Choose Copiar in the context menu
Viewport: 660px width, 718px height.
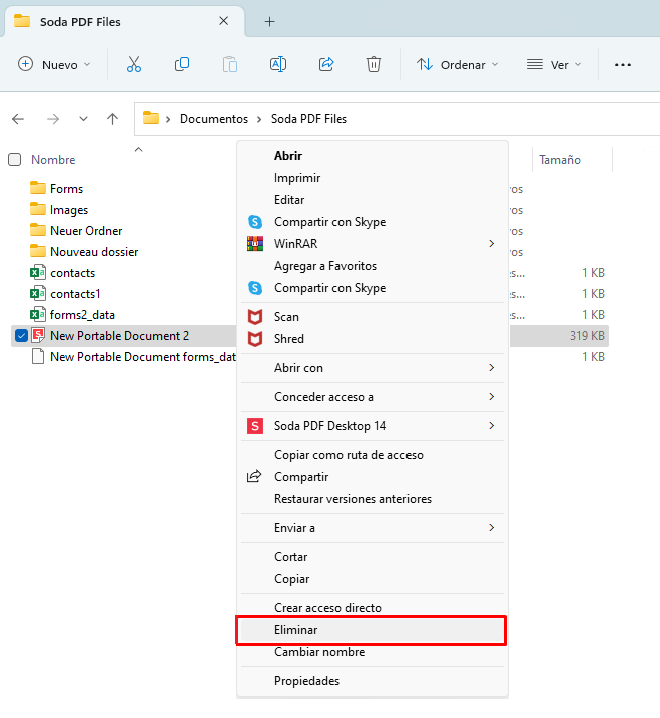point(372,579)
